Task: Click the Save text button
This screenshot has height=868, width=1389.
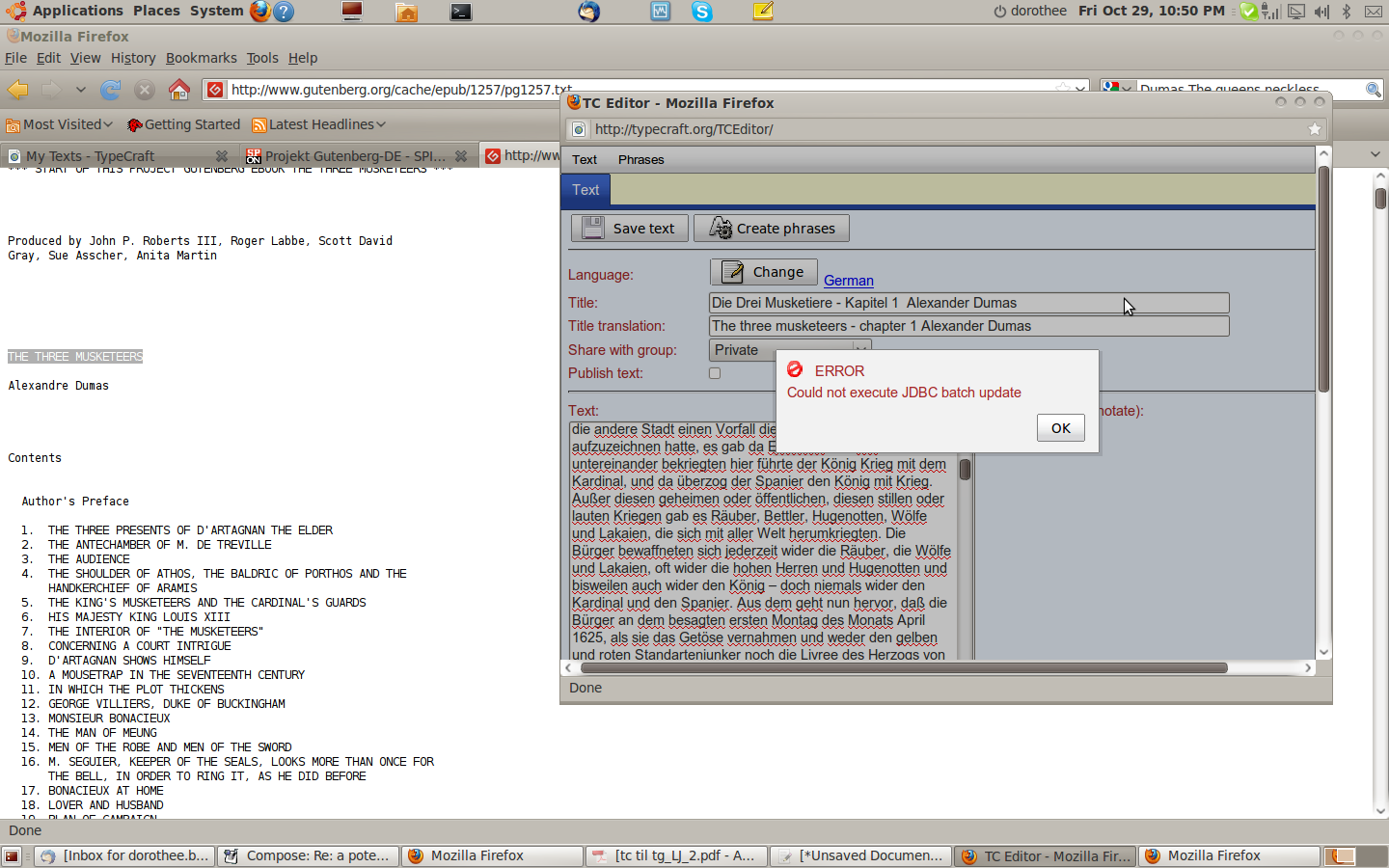Action: pos(630,229)
